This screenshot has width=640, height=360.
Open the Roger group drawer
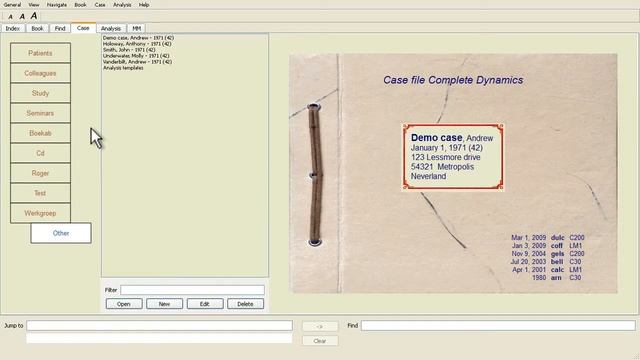[40, 173]
